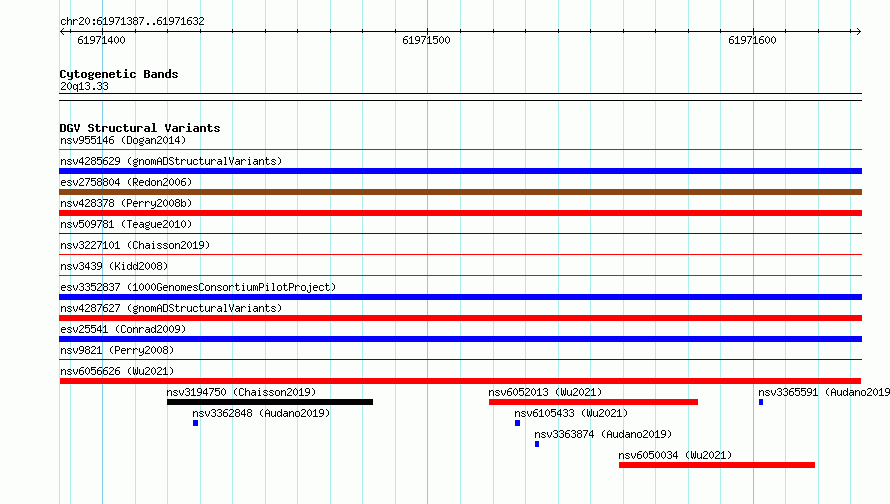Select the red nsv6050034 Wu2021 bar

pos(717,465)
